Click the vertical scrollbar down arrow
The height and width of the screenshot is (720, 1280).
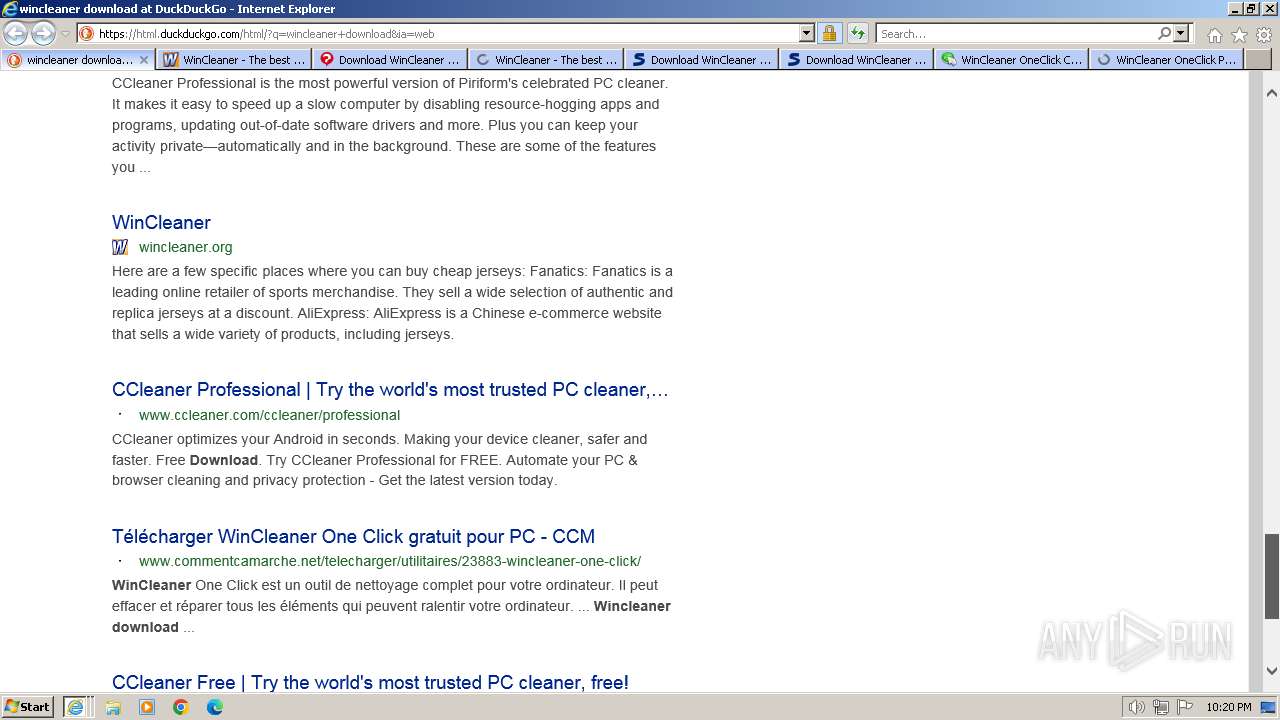1272,671
